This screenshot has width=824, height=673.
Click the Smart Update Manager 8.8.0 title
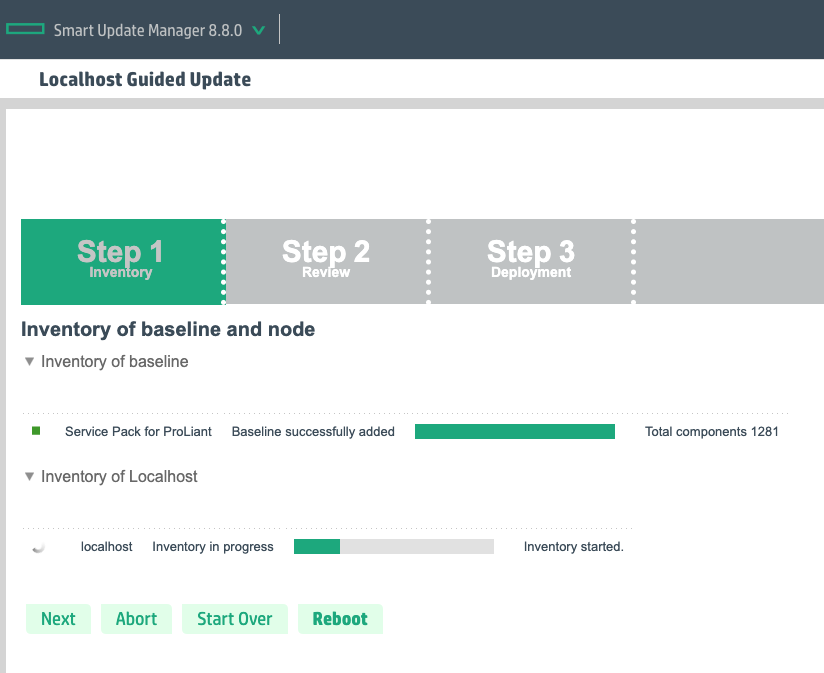[147, 30]
